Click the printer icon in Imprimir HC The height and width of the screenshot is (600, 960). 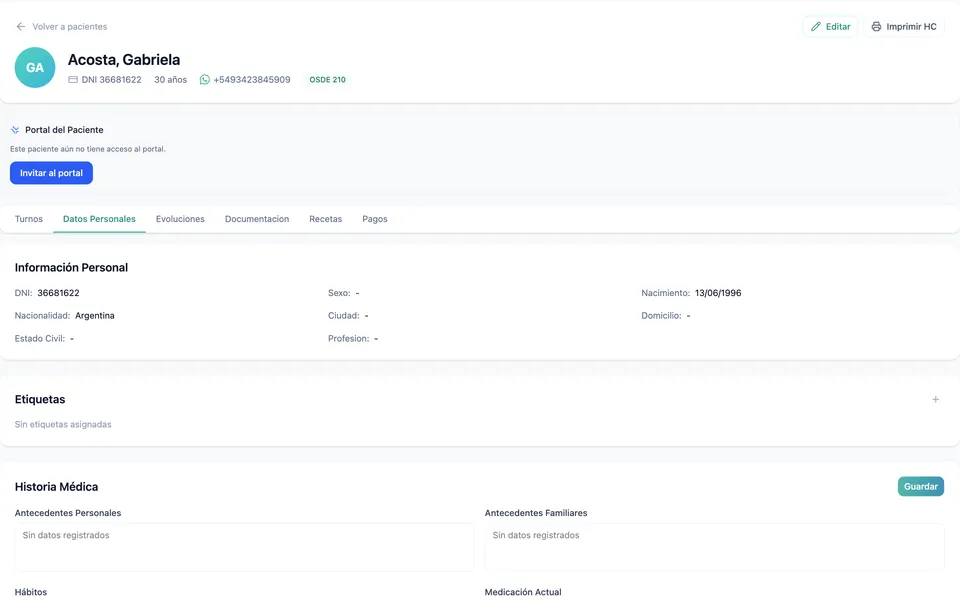tap(876, 26)
